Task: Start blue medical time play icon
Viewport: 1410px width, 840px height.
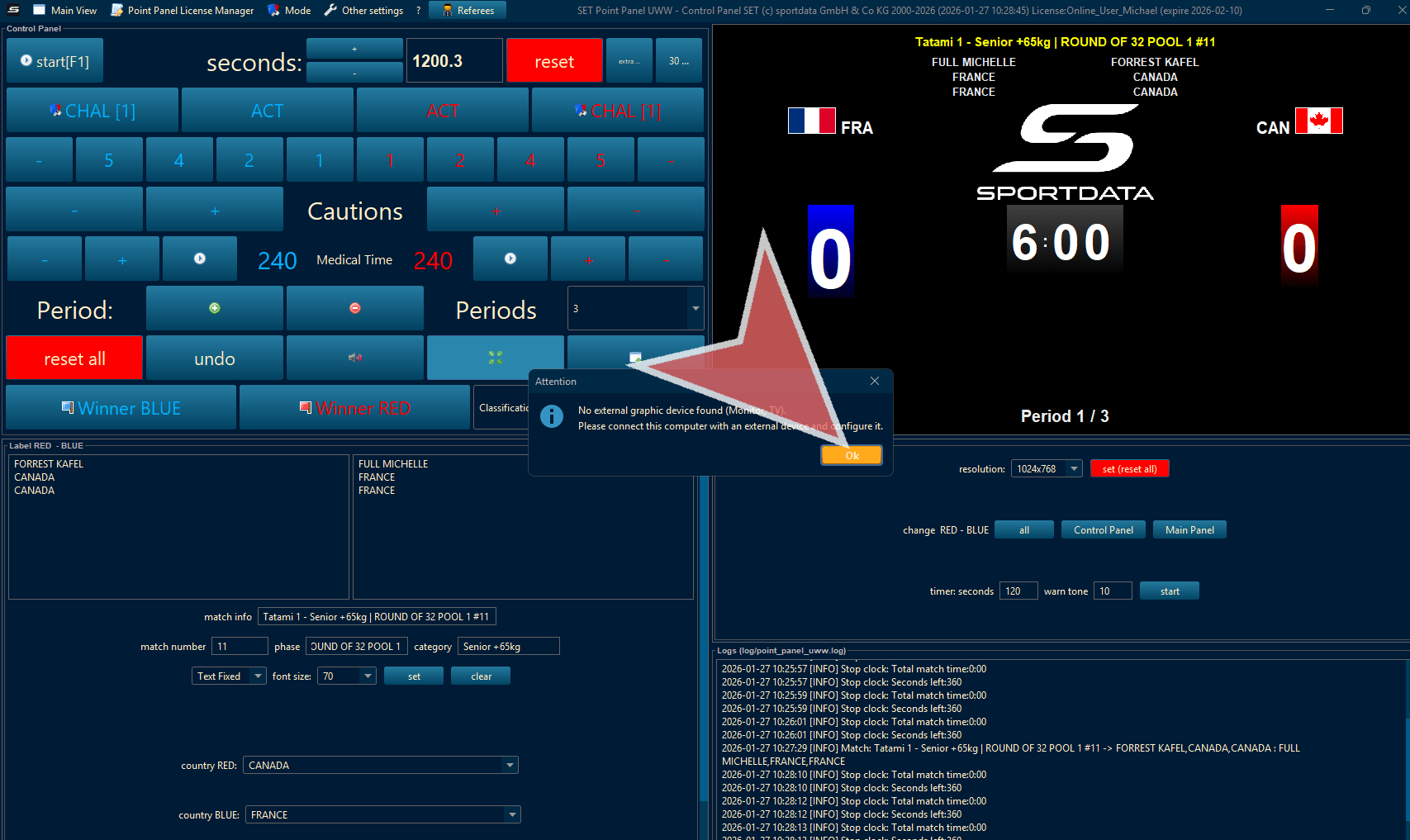Action: tap(200, 259)
